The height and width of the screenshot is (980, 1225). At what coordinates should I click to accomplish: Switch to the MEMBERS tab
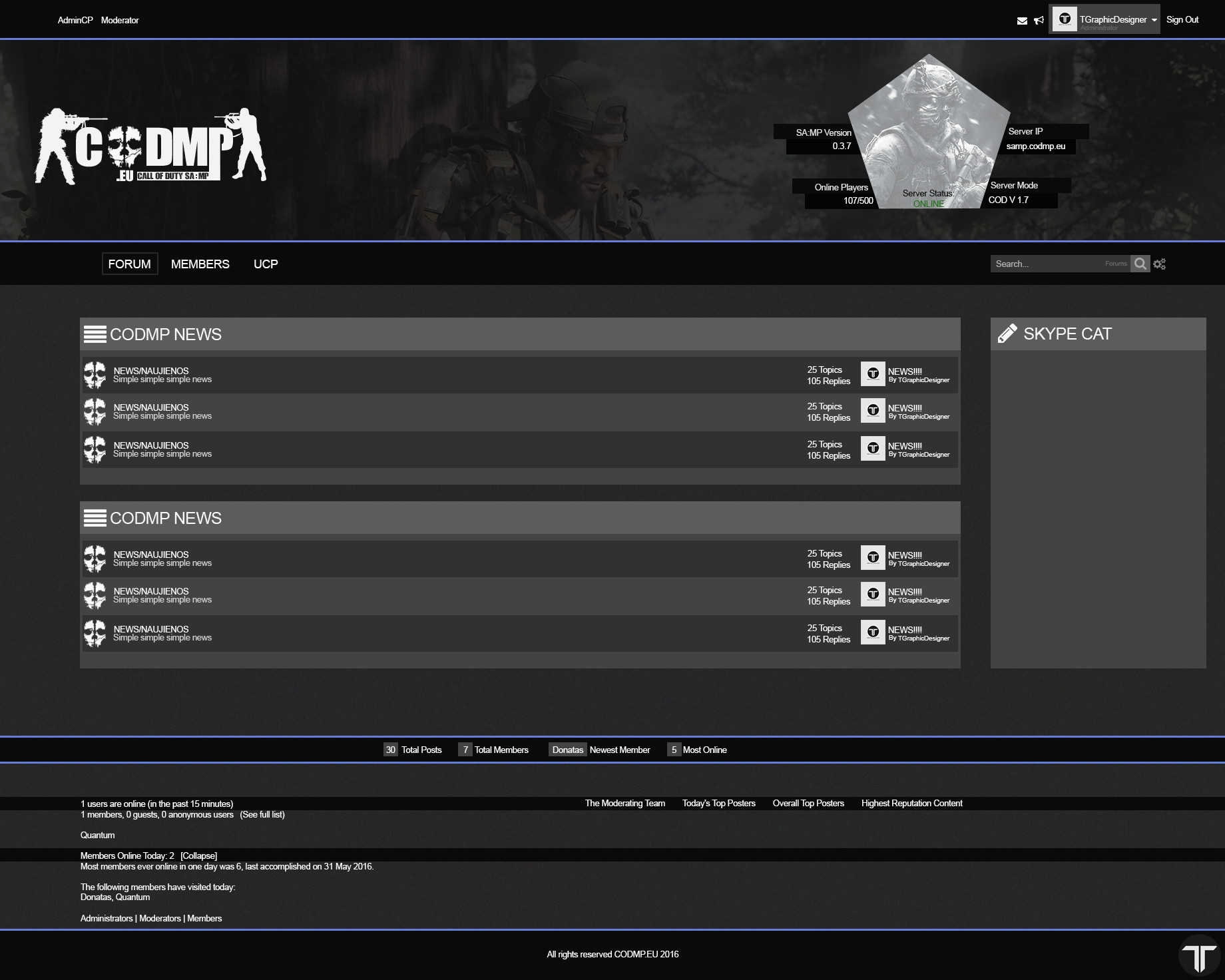[x=200, y=264]
